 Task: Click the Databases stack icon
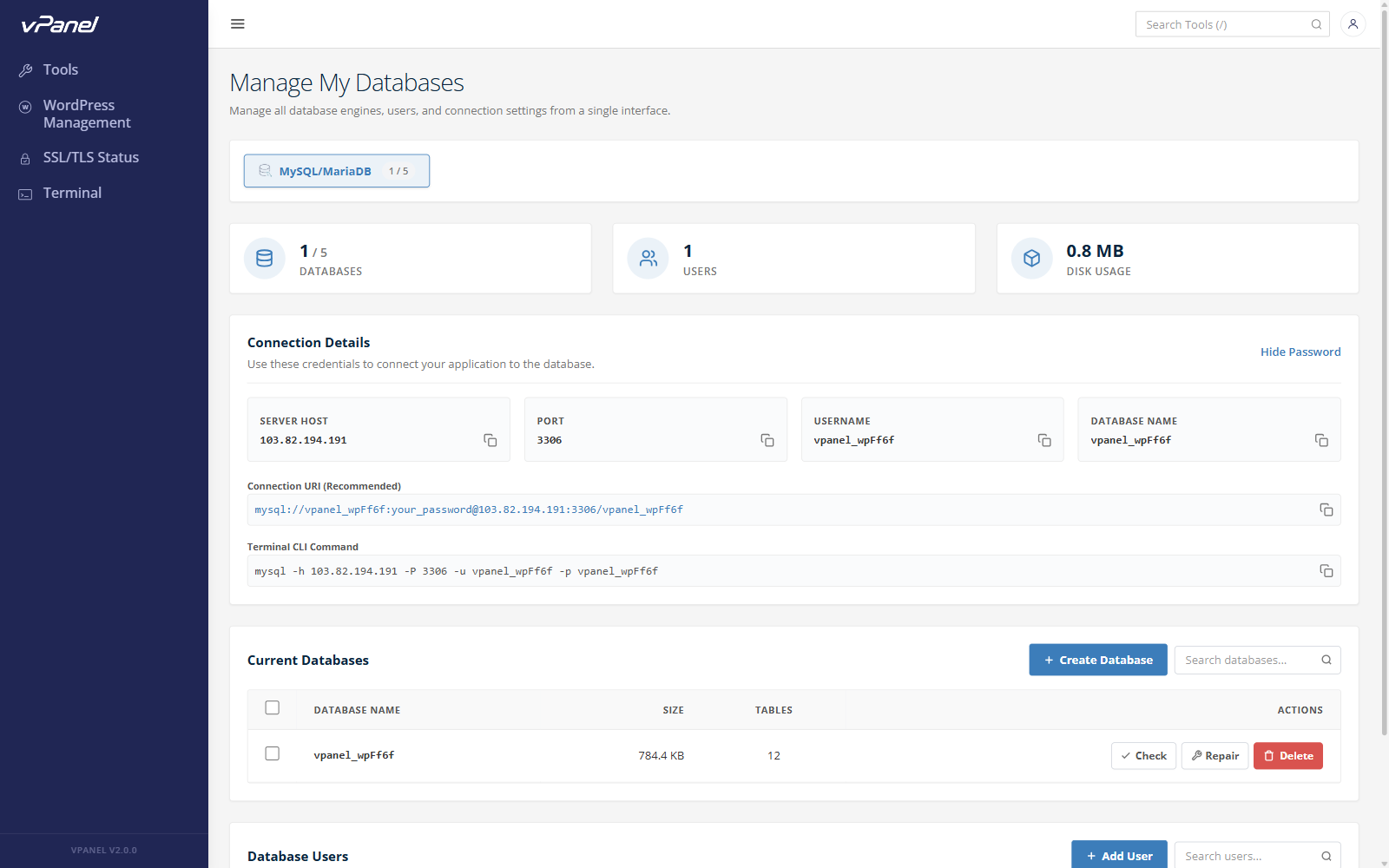pos(265,259)
